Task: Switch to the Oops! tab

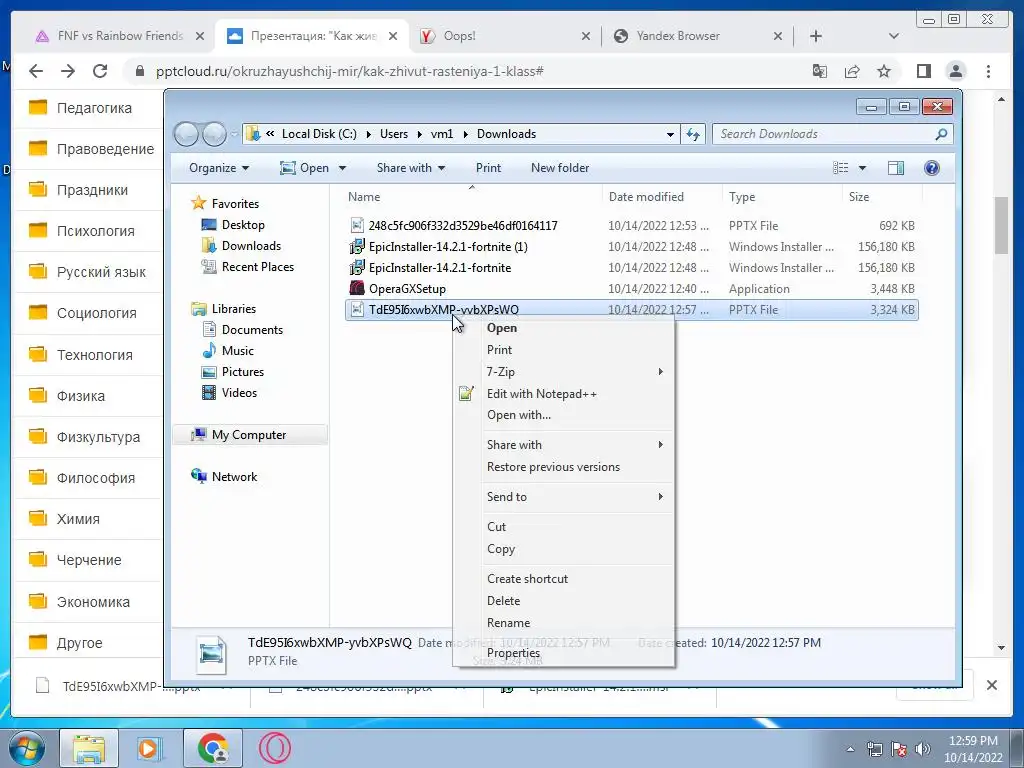Action: [503, 36]
